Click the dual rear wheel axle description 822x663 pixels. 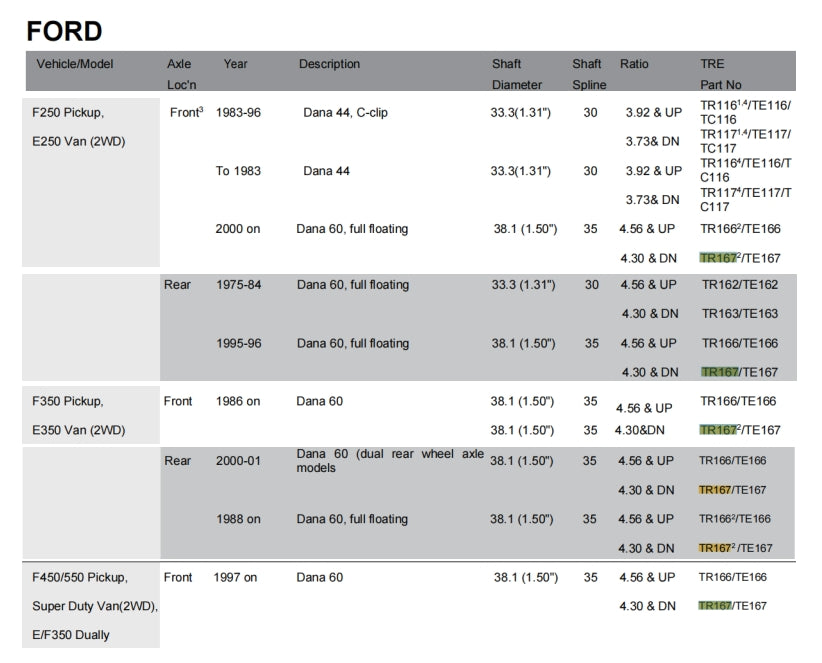coord(390,461)
